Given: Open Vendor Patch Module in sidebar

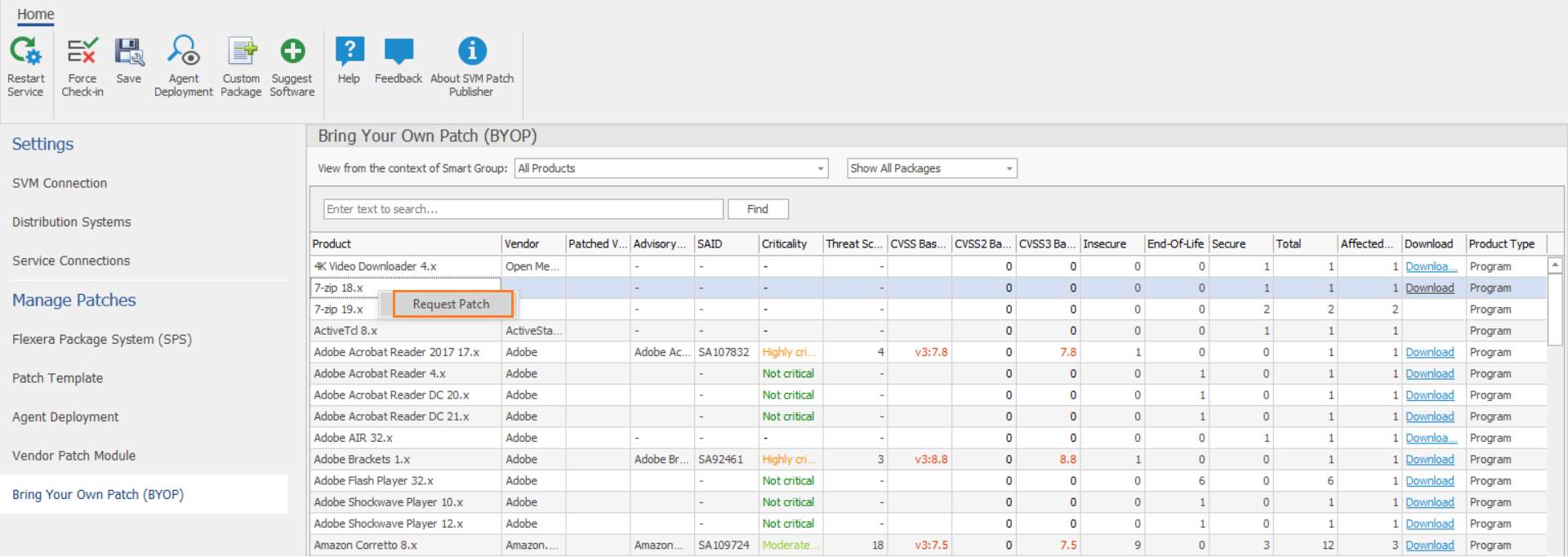Looking at the screenshot, I should 74,456.
